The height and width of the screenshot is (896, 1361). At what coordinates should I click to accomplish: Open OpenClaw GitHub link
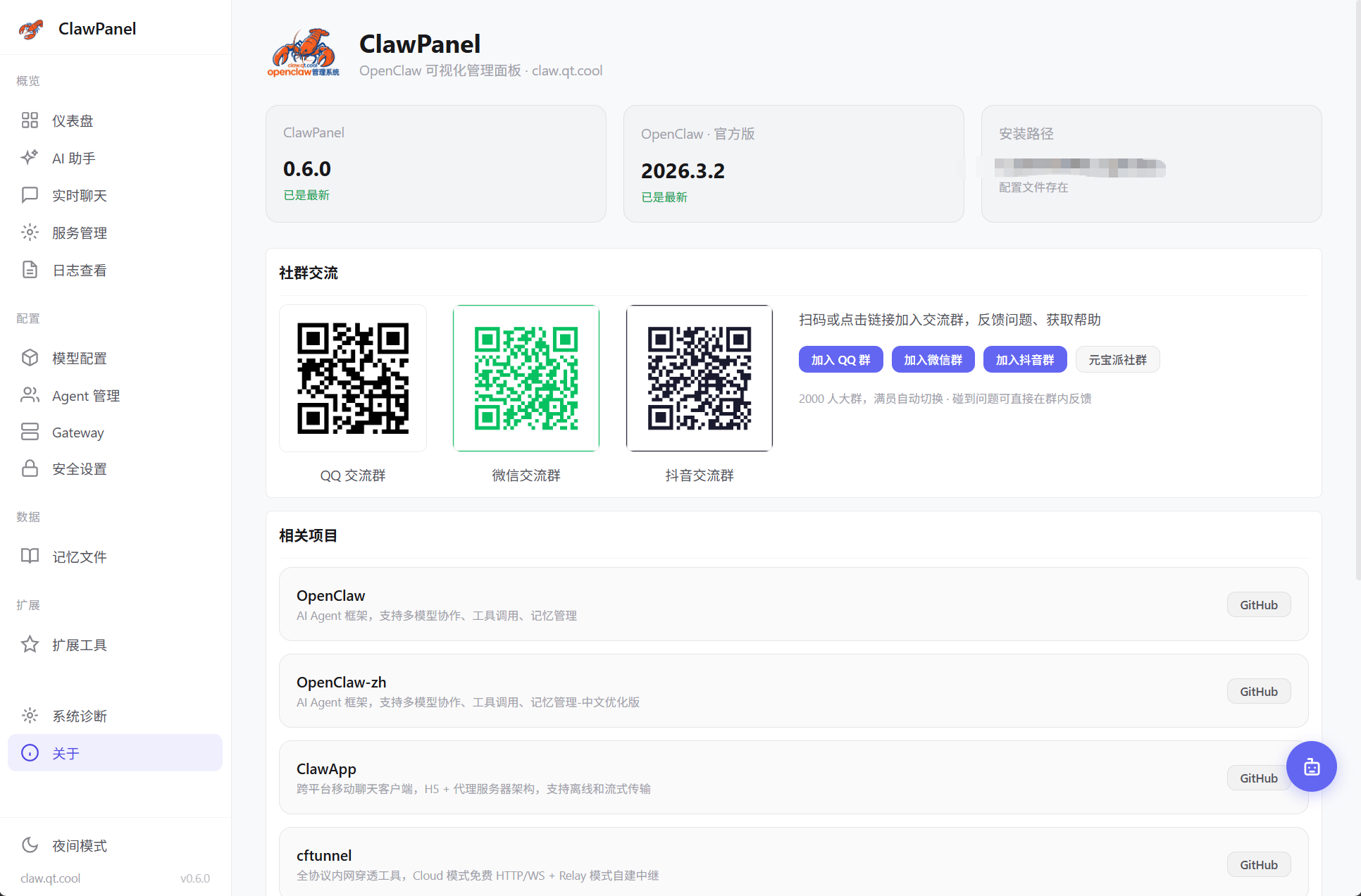click(1258, 604)
